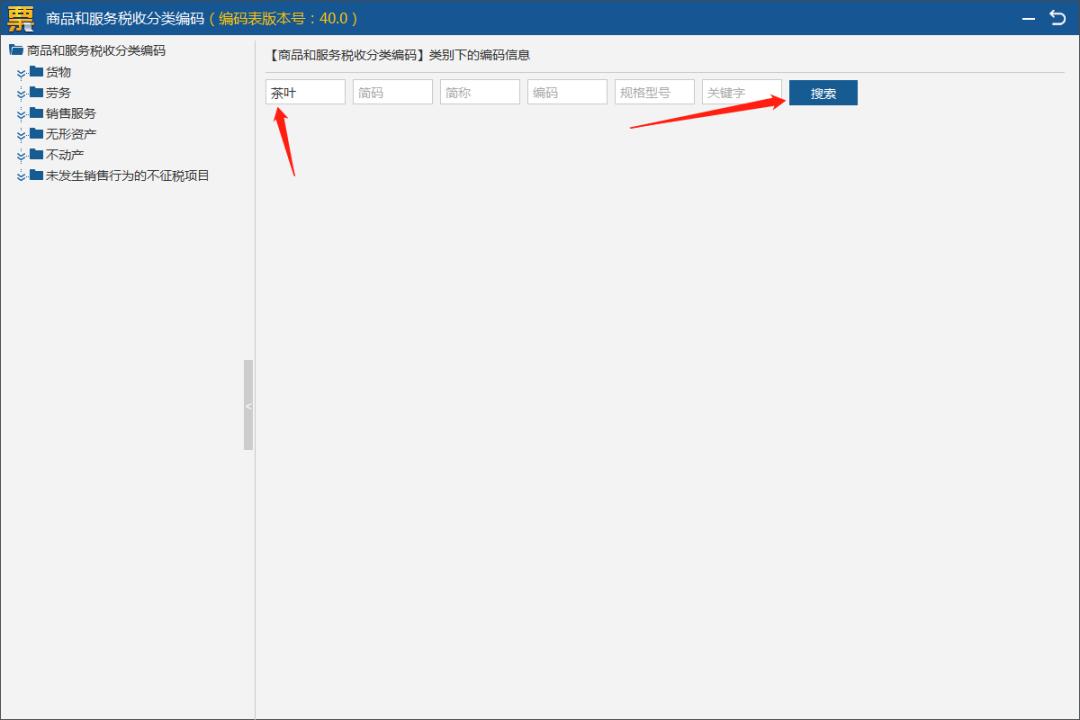Minimize the tax classification code window

pos(1028,19)
